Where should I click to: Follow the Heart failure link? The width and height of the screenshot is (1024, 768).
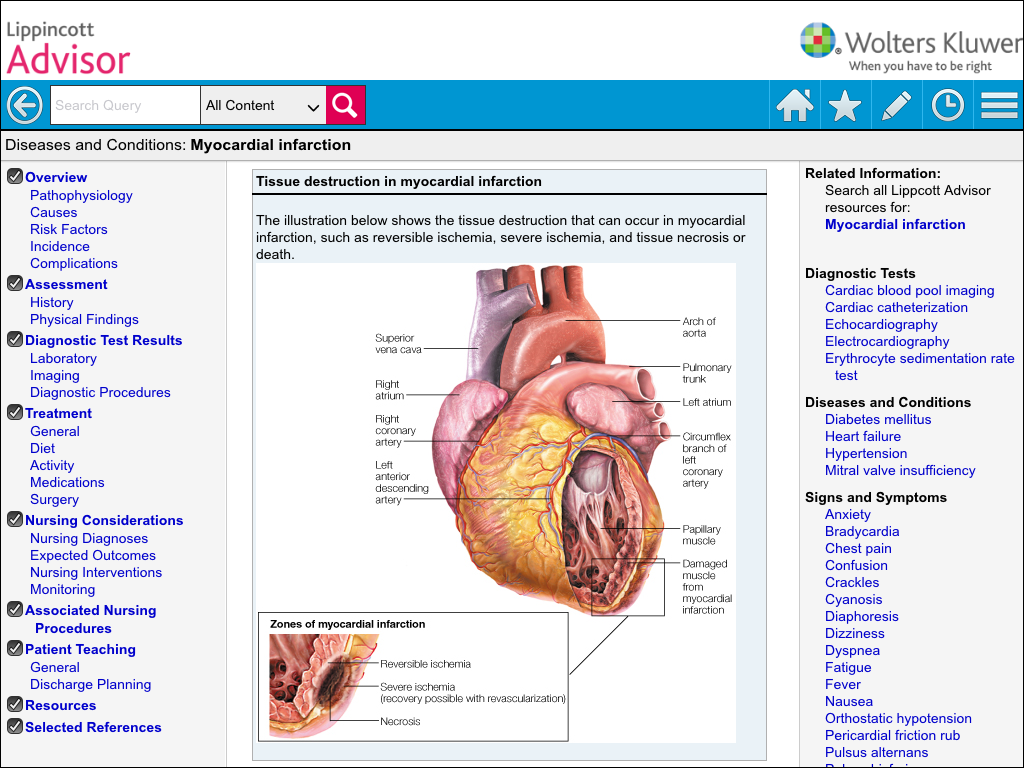tap(863, 436)
